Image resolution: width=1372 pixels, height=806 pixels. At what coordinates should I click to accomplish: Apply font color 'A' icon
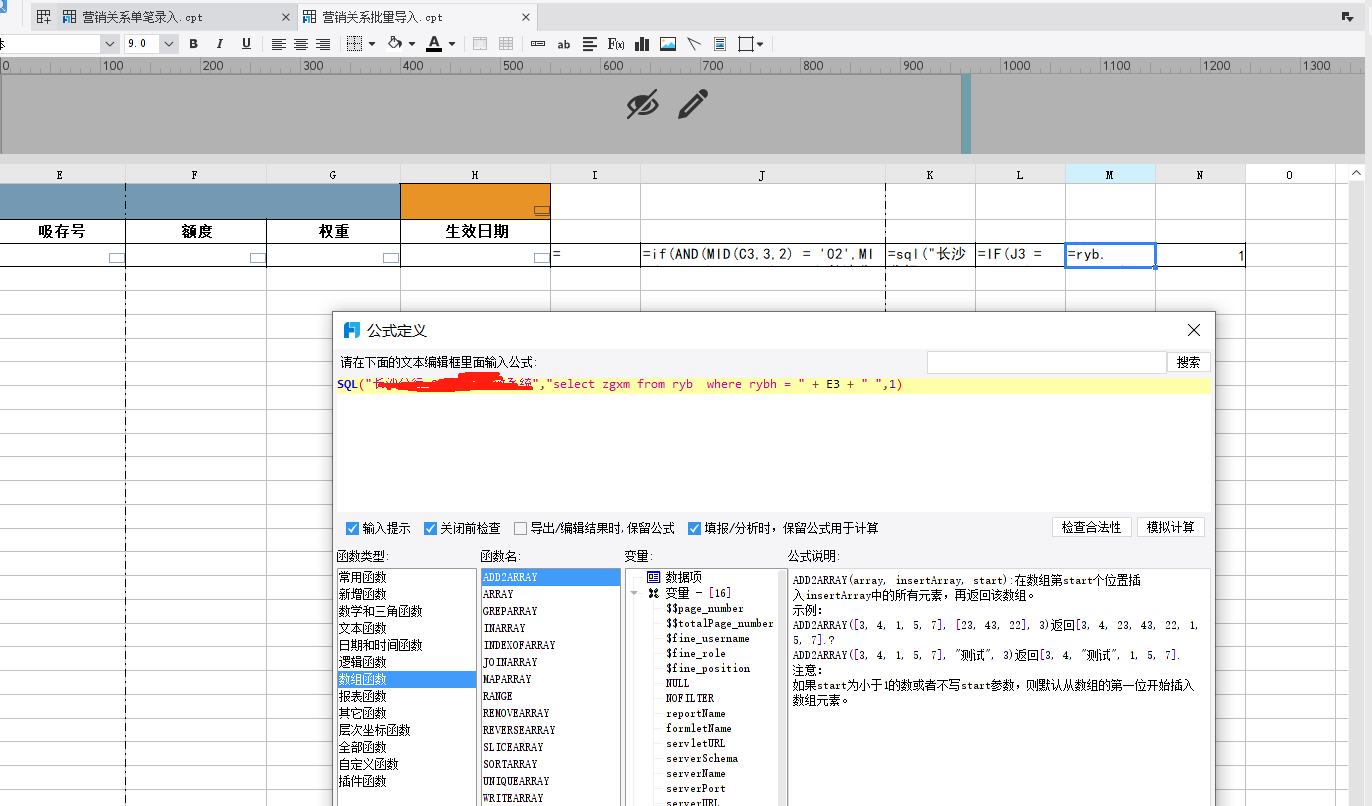pyautogui.click(x=434, y=44)
